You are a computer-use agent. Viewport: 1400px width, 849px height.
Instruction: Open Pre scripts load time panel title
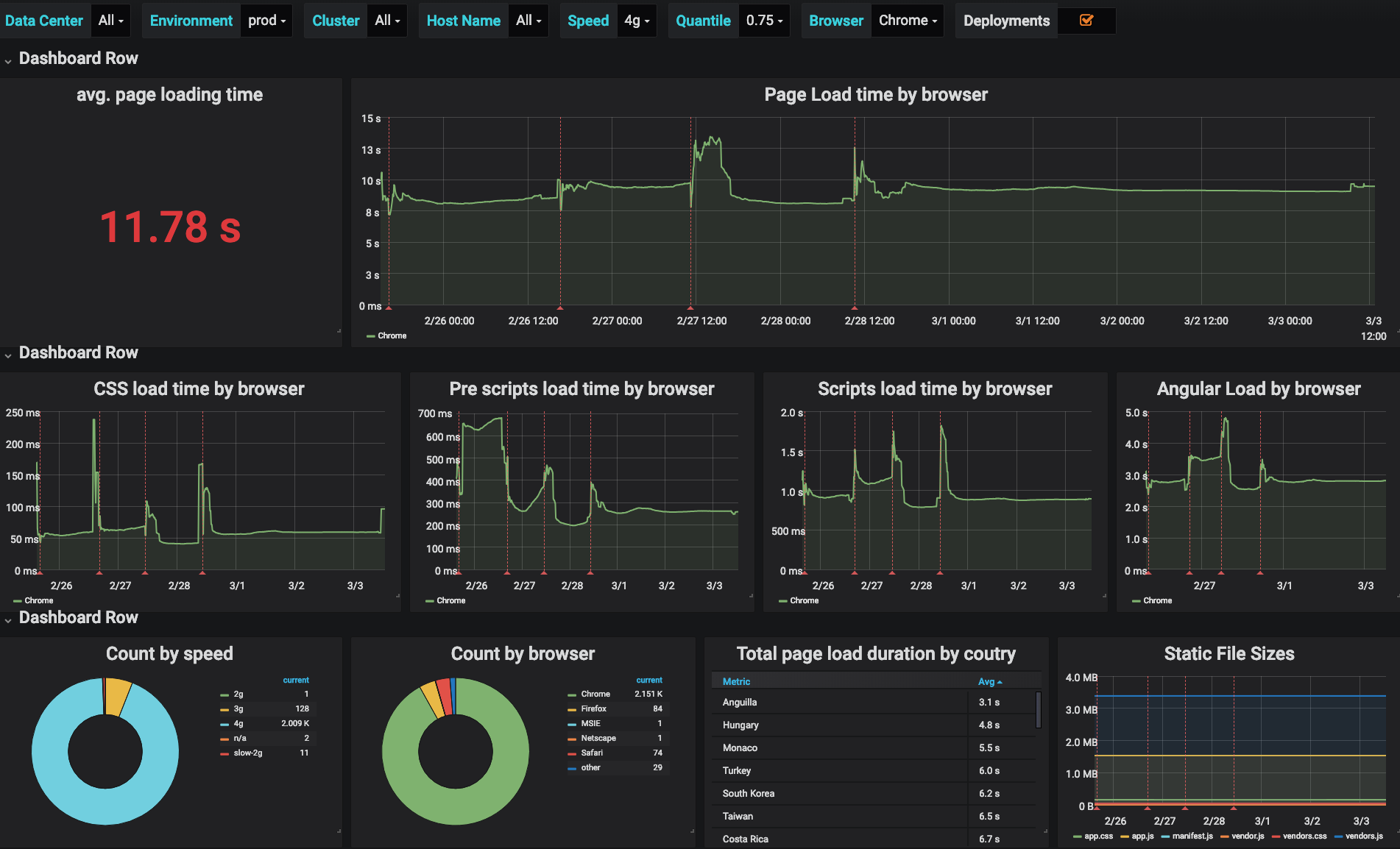(x=581, y=388)
